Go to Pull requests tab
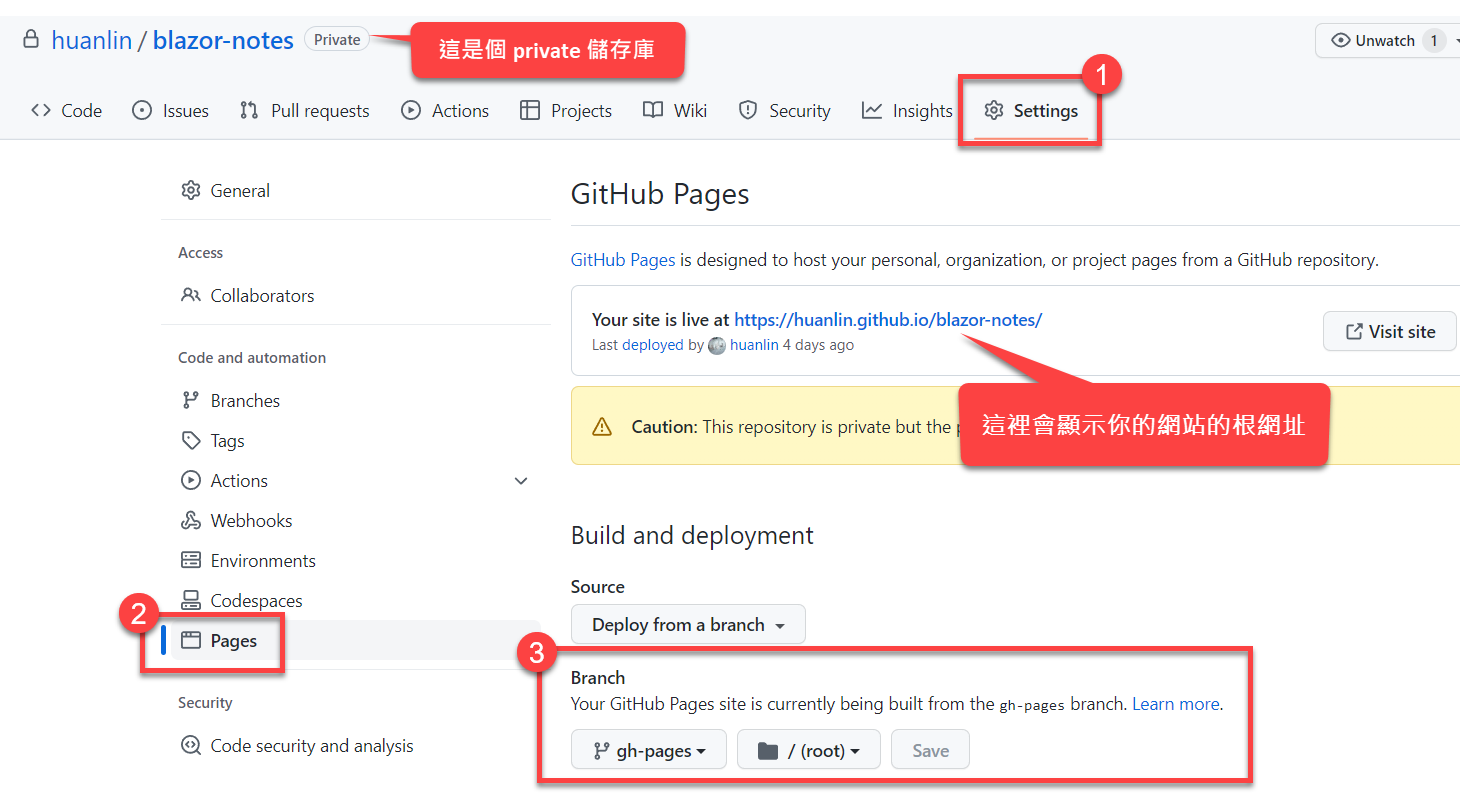Image resolution: width=1460 pixels, height=798 pixels. tap(304, 111)
